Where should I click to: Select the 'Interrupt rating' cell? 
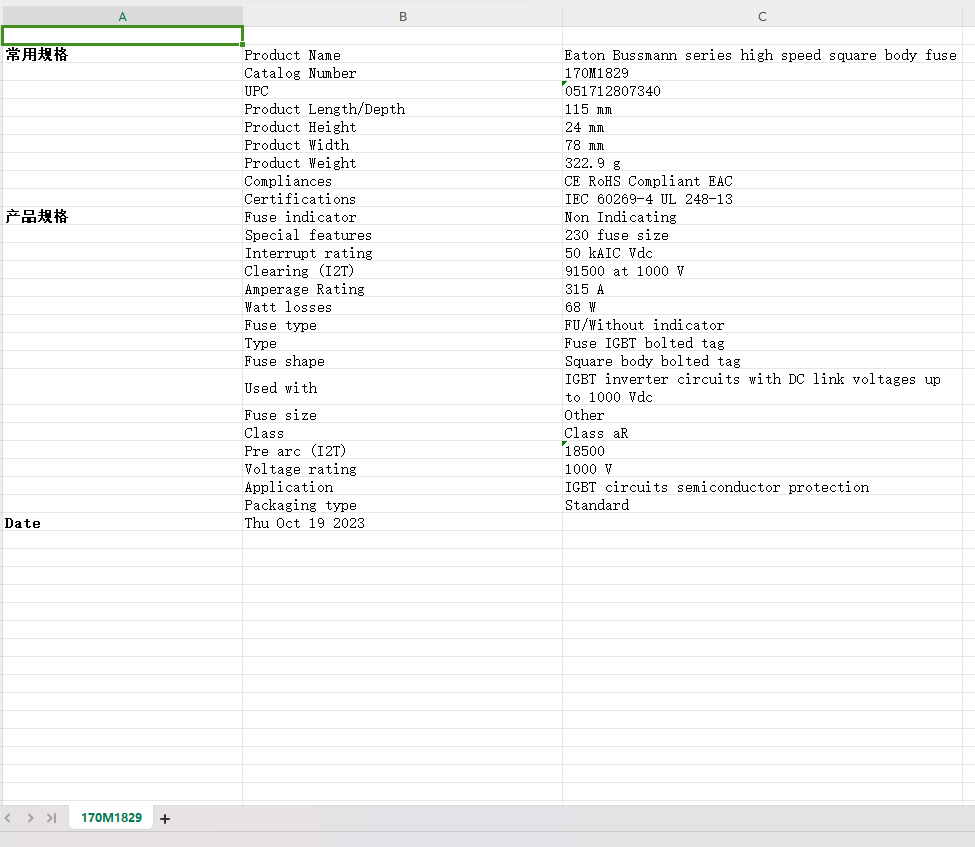click(402, 253)
